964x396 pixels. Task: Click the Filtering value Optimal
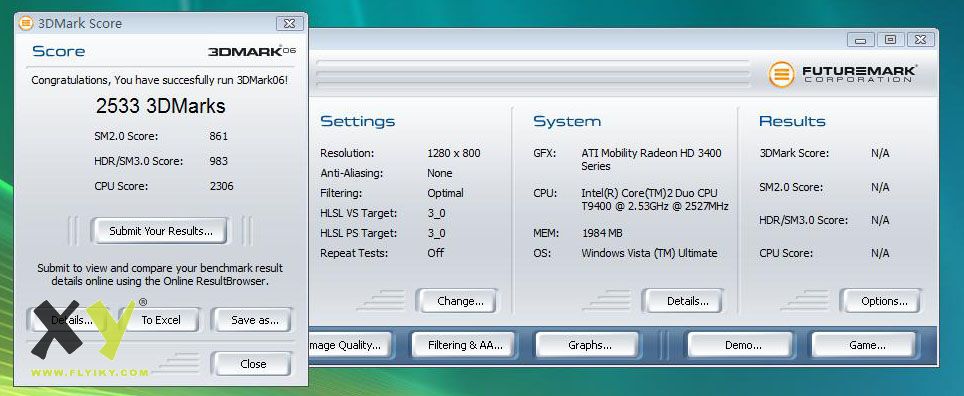[x=445, y=193]
